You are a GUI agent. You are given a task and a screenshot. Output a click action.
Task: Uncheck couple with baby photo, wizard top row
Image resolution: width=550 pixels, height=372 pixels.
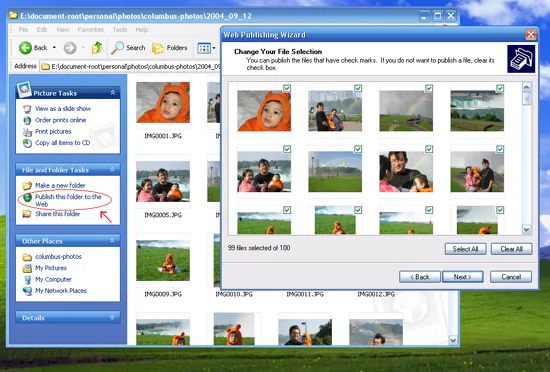pos(358,88)
